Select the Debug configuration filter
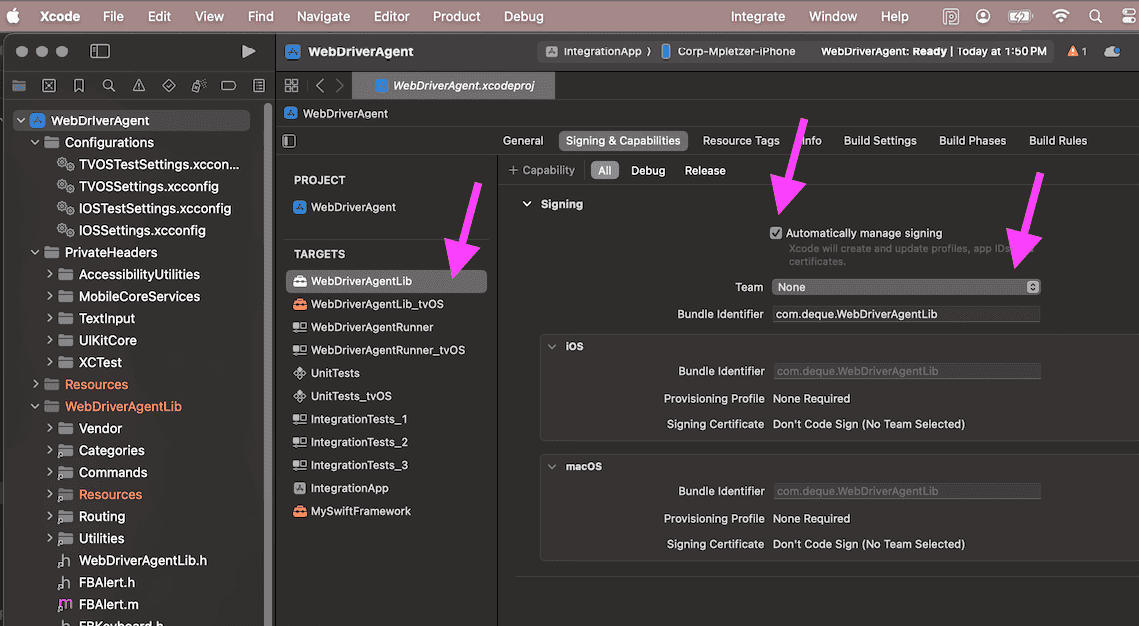The height and width of the screenshot is (626, 1139). (x=648, y=171)
